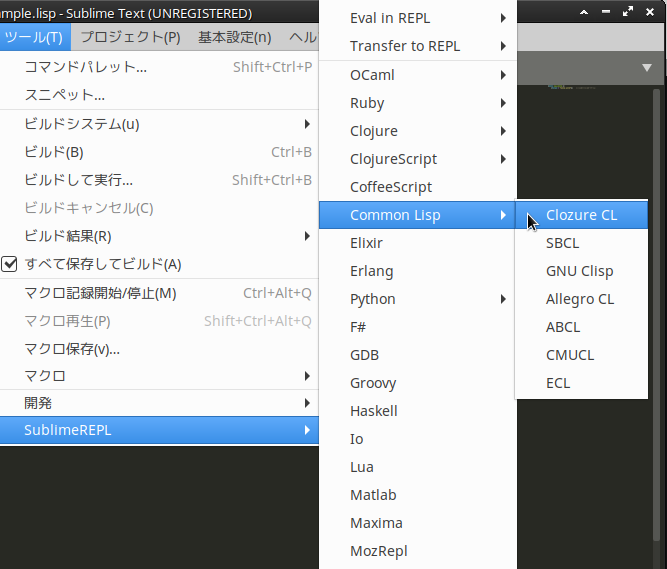
Task: Start SBCL REPL
Action: [581, 243]
